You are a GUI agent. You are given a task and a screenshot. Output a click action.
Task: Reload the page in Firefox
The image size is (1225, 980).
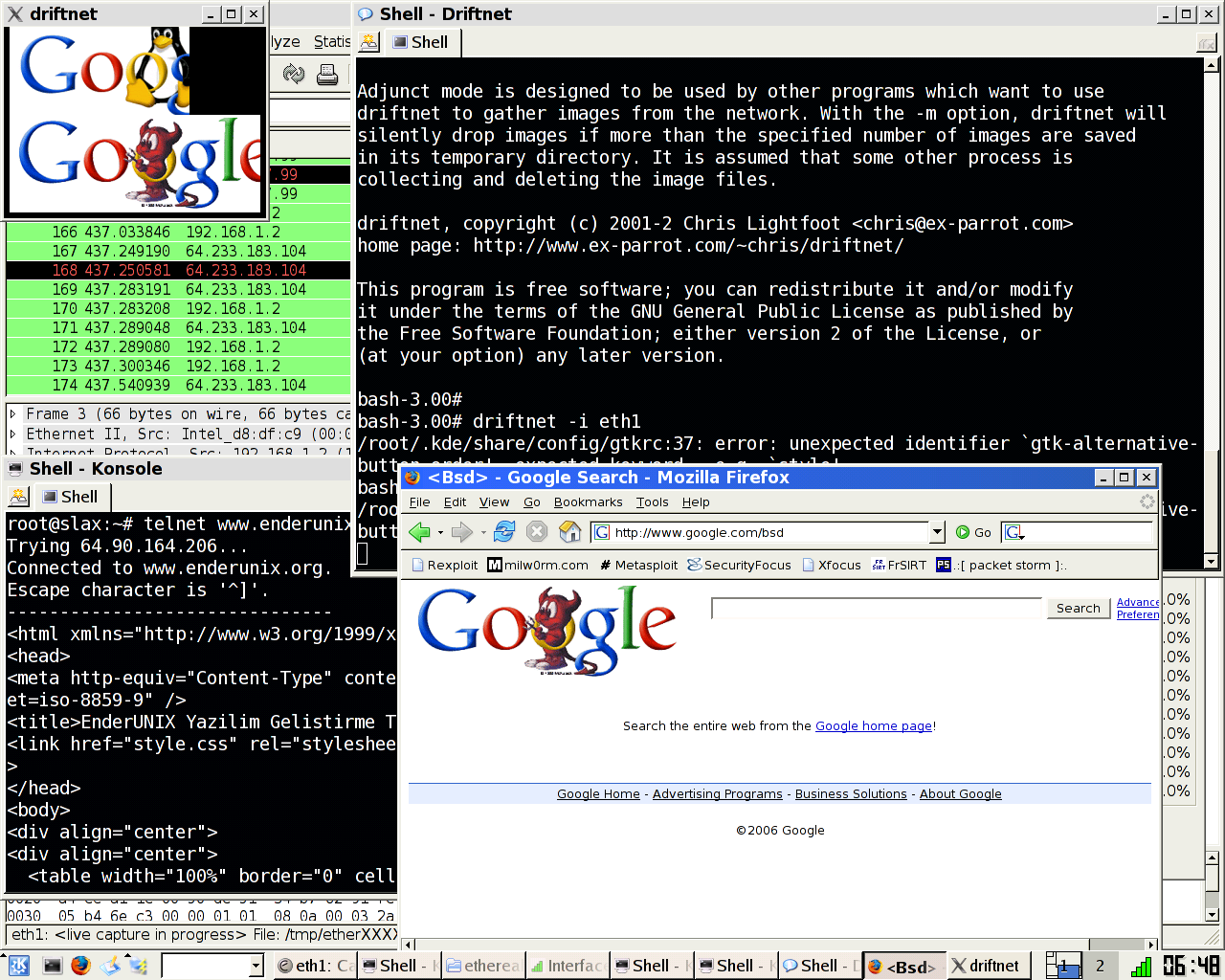[x=504, y=532]
